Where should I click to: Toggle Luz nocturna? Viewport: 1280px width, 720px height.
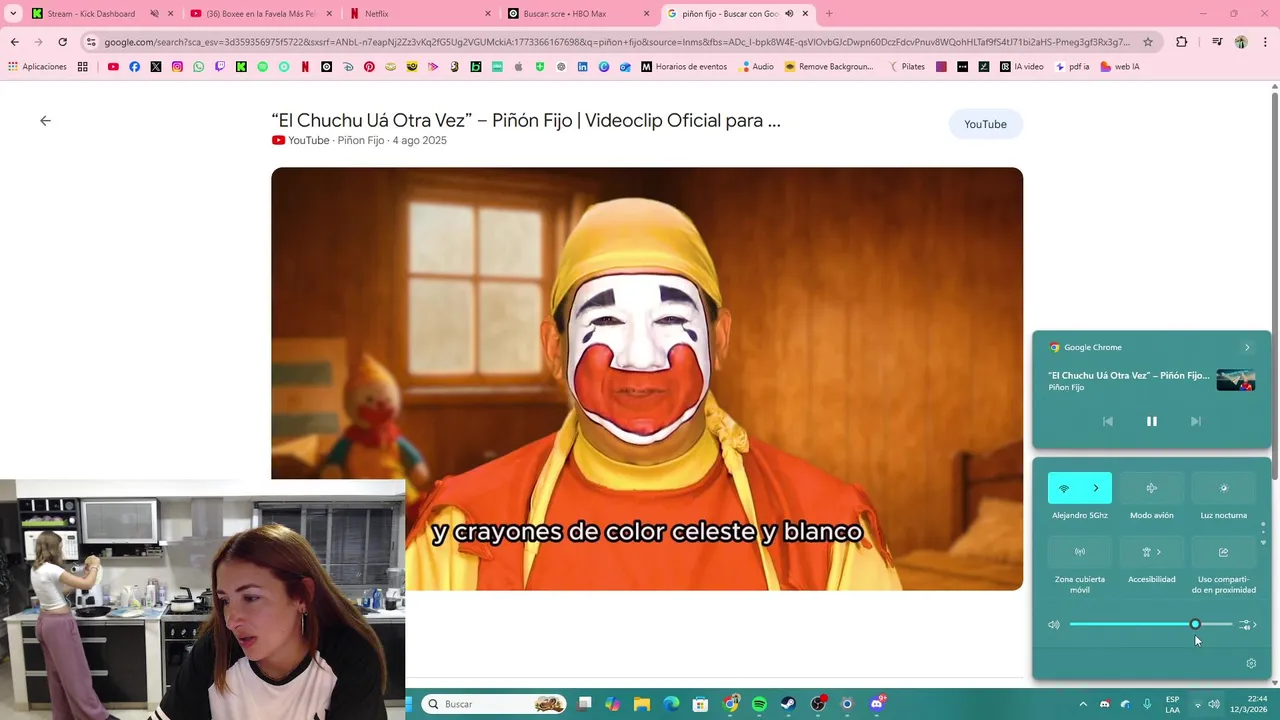coord(1223,488)
